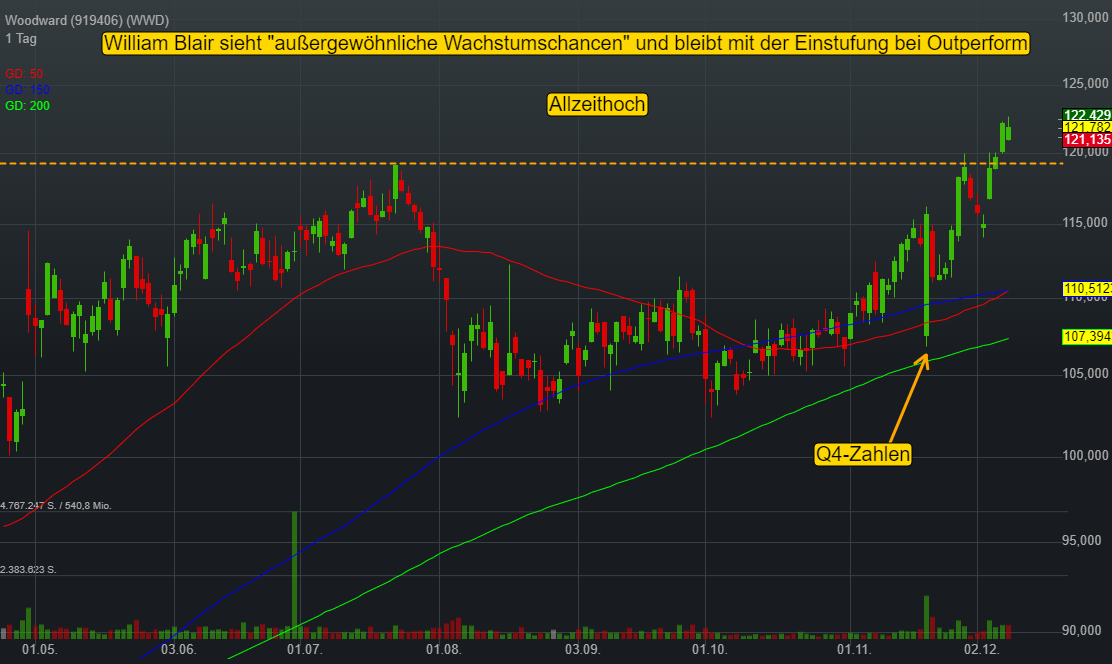The width and height of the screenshot is (1112, 664).
Task: Click the red "GD: 50" legend entry
Action: click(x=24, y=74)
